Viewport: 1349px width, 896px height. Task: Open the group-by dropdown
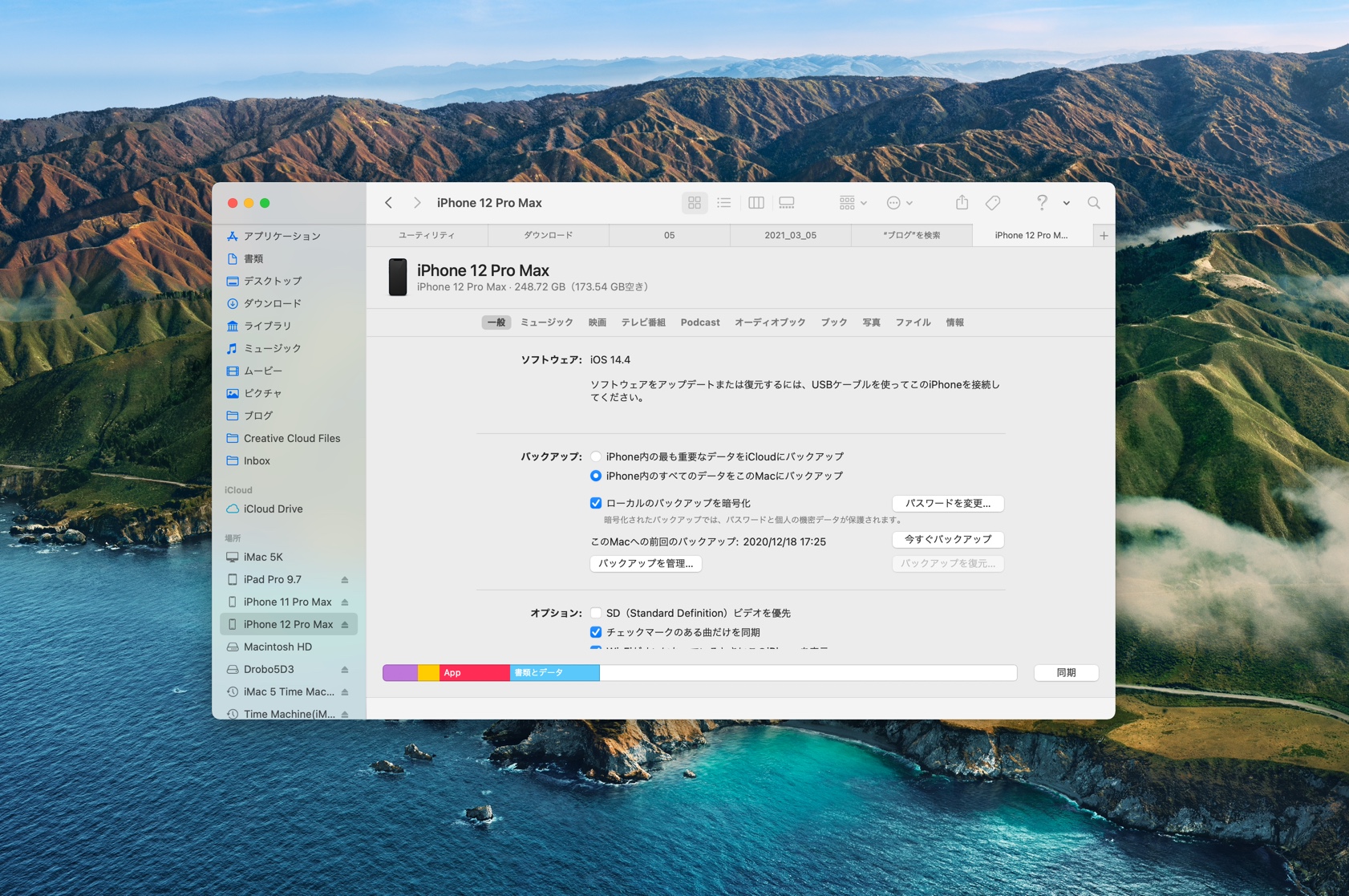pos(853,203)
